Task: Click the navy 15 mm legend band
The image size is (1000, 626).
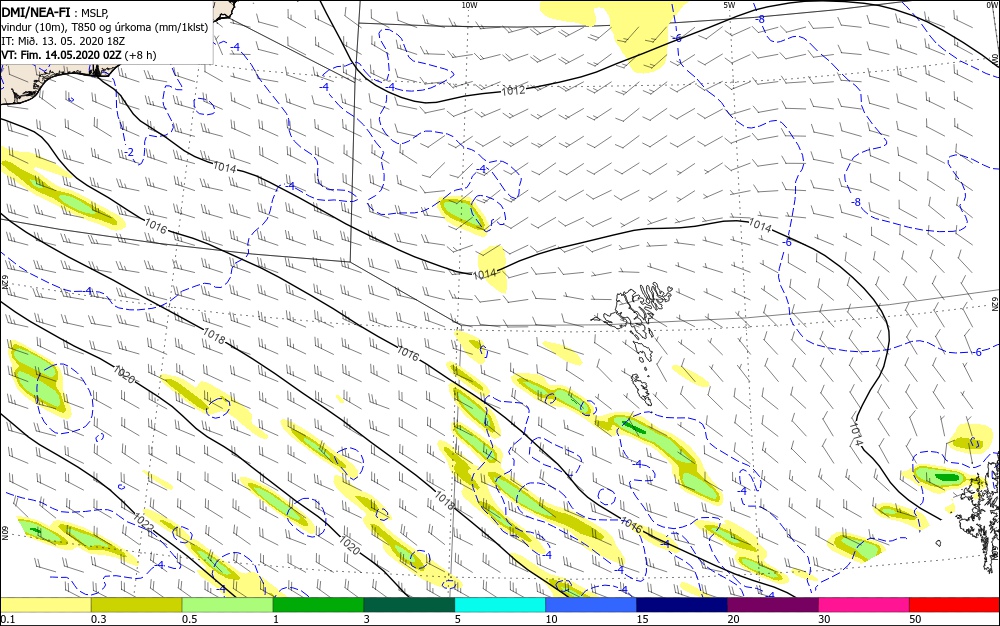Action: point(682,605)
